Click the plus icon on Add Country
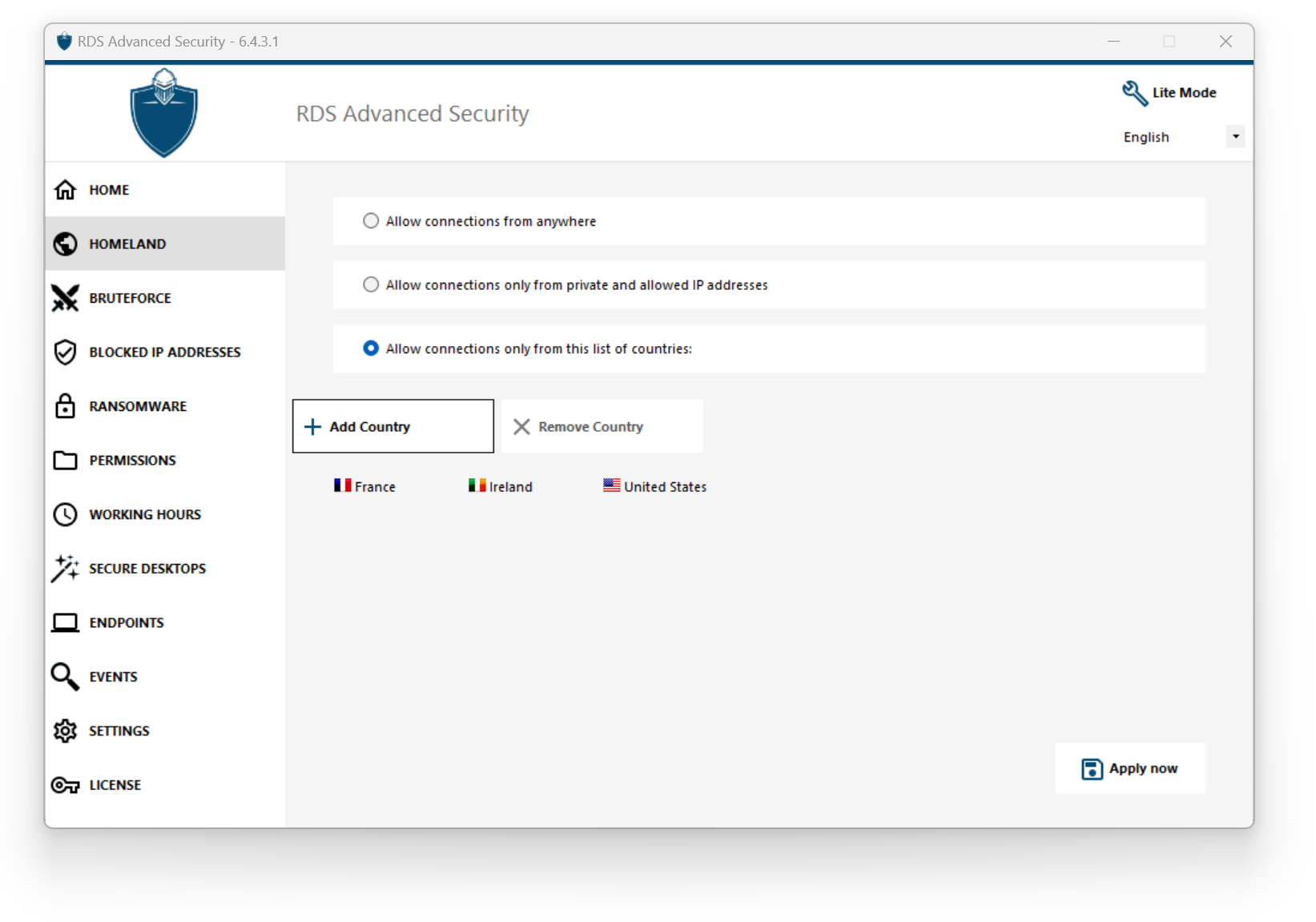Image resolution: width=1316 pixels, height=922 pixels. pyautogui.click(x=313, y=427)
